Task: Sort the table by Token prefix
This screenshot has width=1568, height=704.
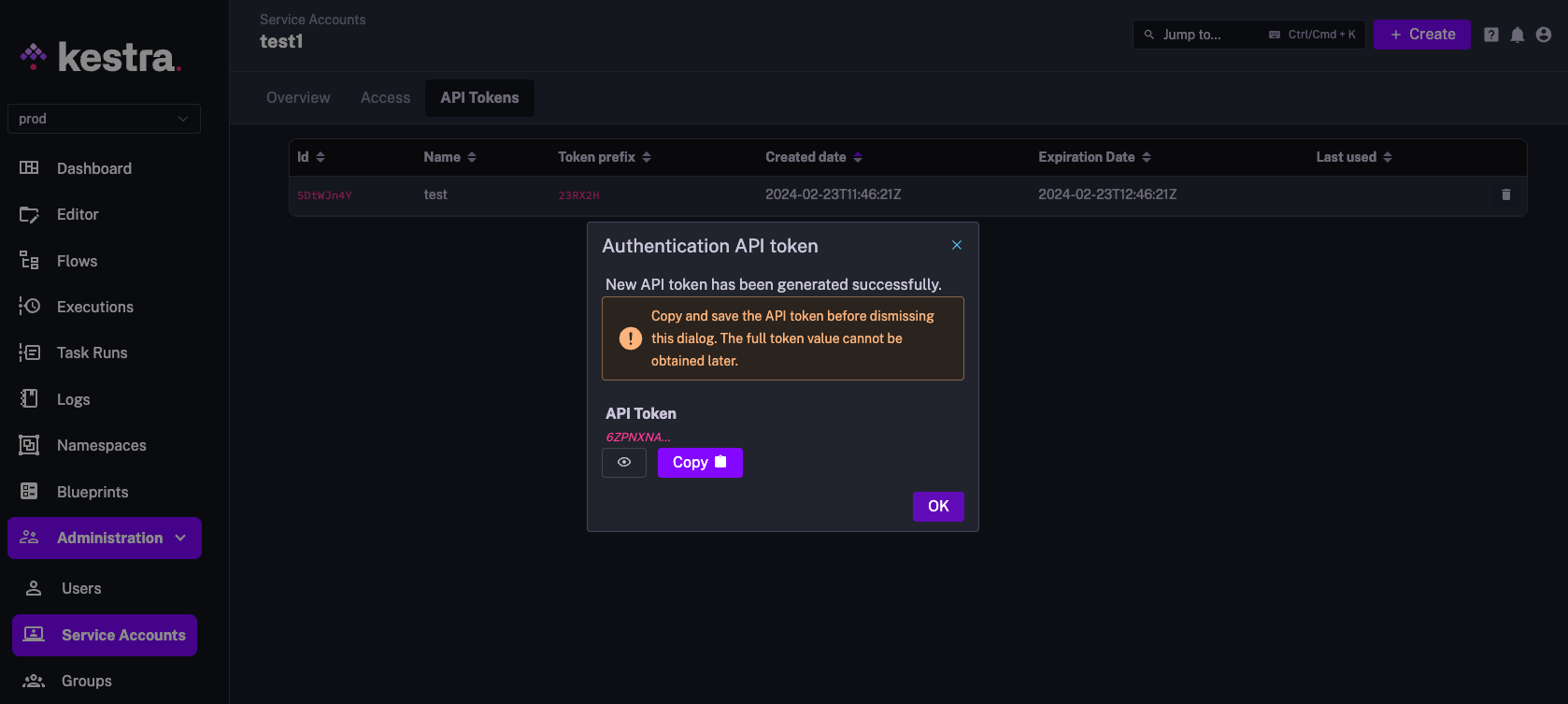Action: [604, 157]
